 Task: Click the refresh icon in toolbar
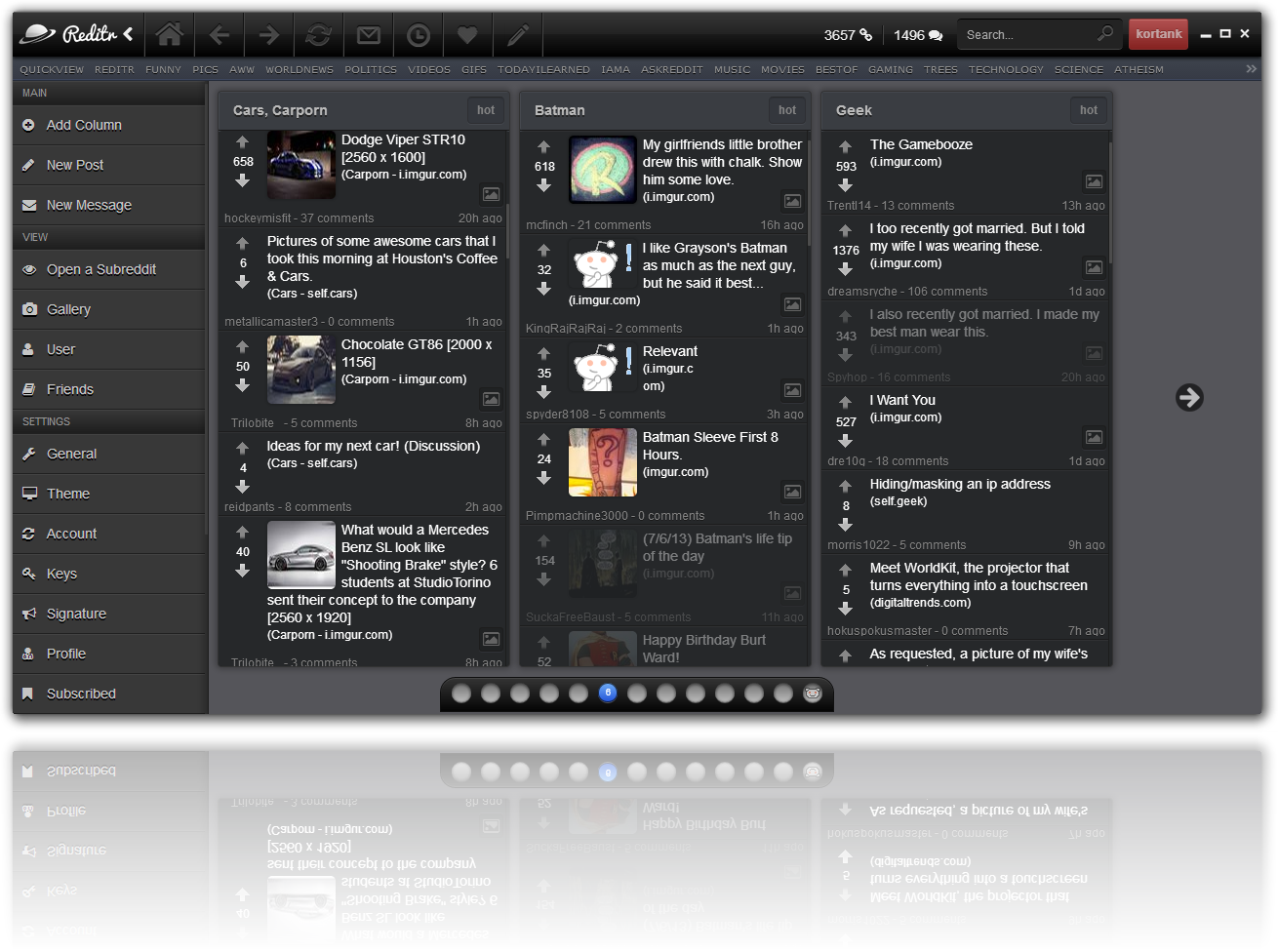(x=318, y=35)
